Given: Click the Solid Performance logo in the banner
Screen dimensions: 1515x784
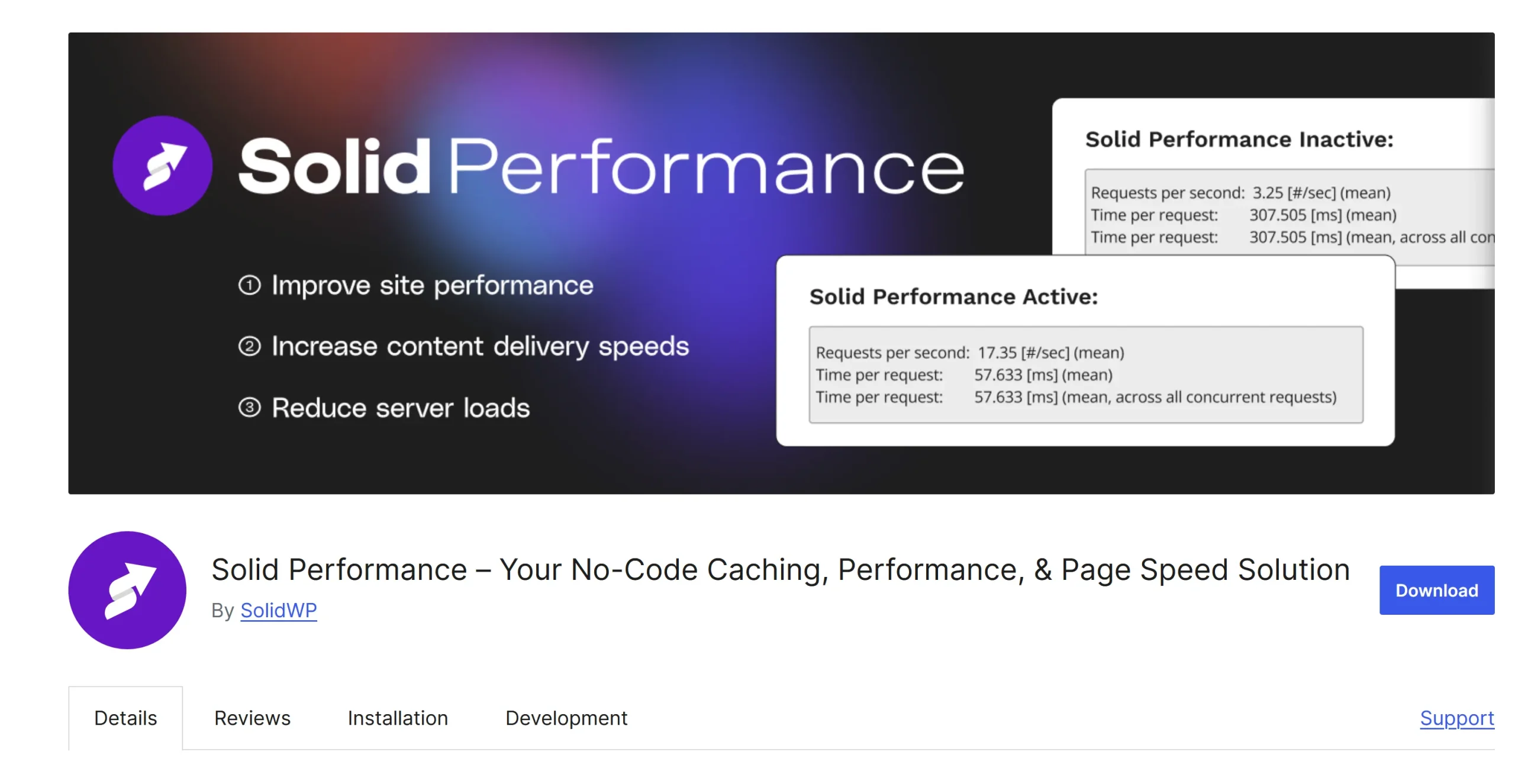Looking at the screenshot, I should [163, 166].
